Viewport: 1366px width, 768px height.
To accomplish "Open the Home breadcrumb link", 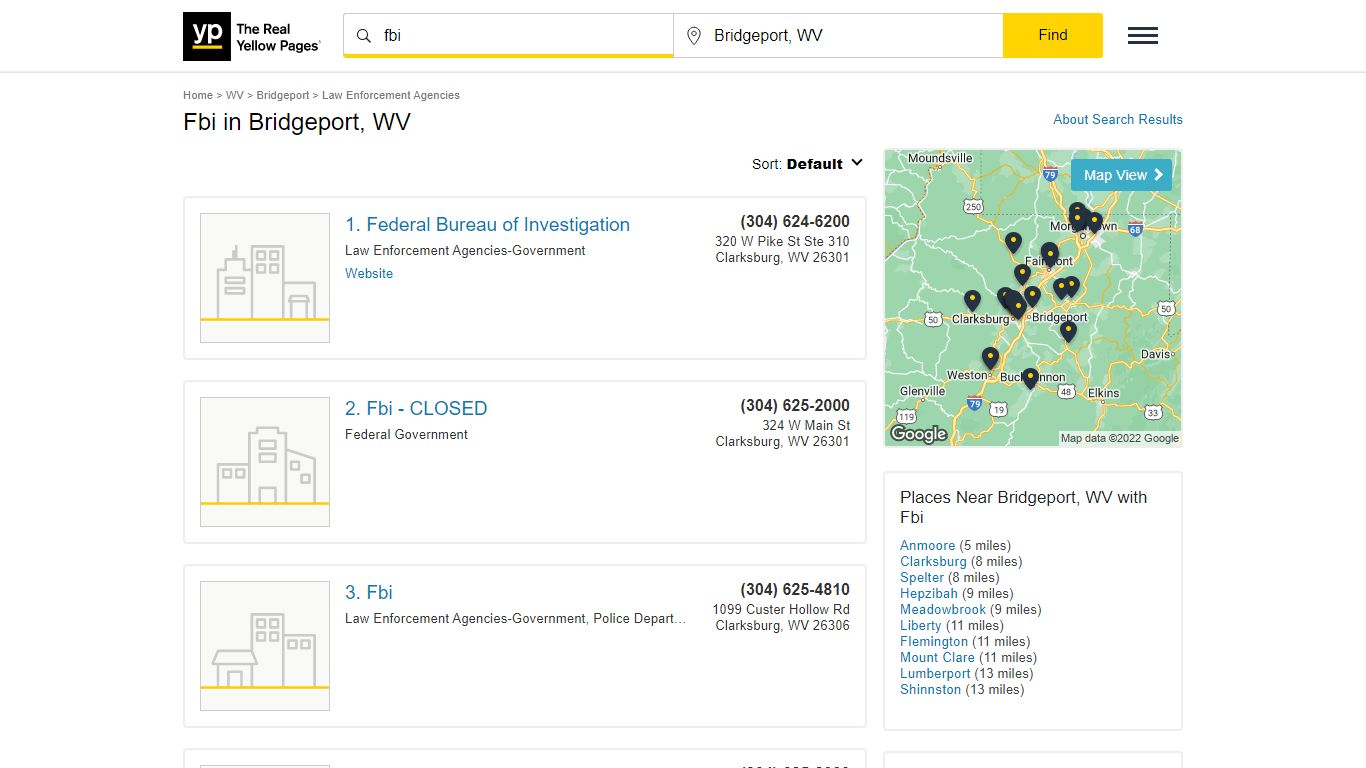I will [198, 95].
